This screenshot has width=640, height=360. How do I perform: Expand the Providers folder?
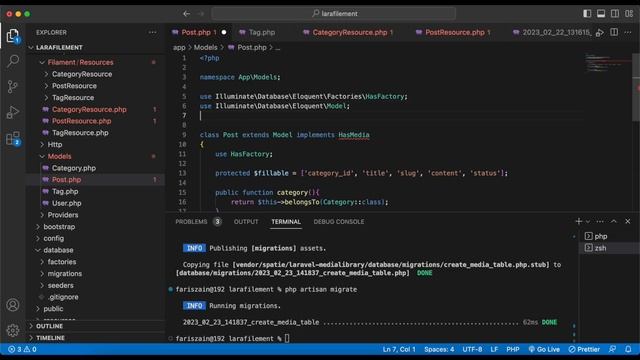click(62, 215)
